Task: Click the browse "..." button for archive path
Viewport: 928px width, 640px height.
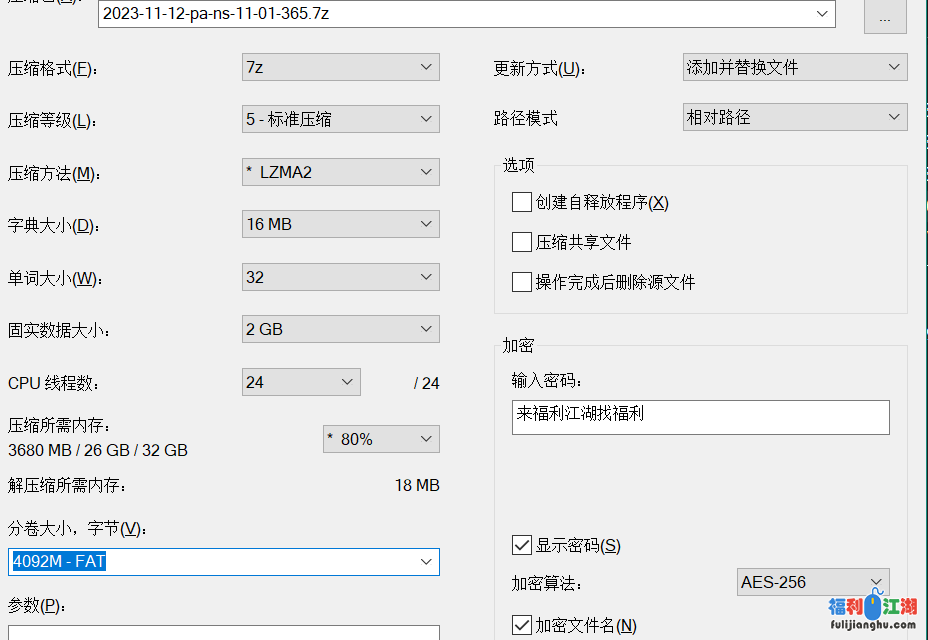Action: pos(885,17)
